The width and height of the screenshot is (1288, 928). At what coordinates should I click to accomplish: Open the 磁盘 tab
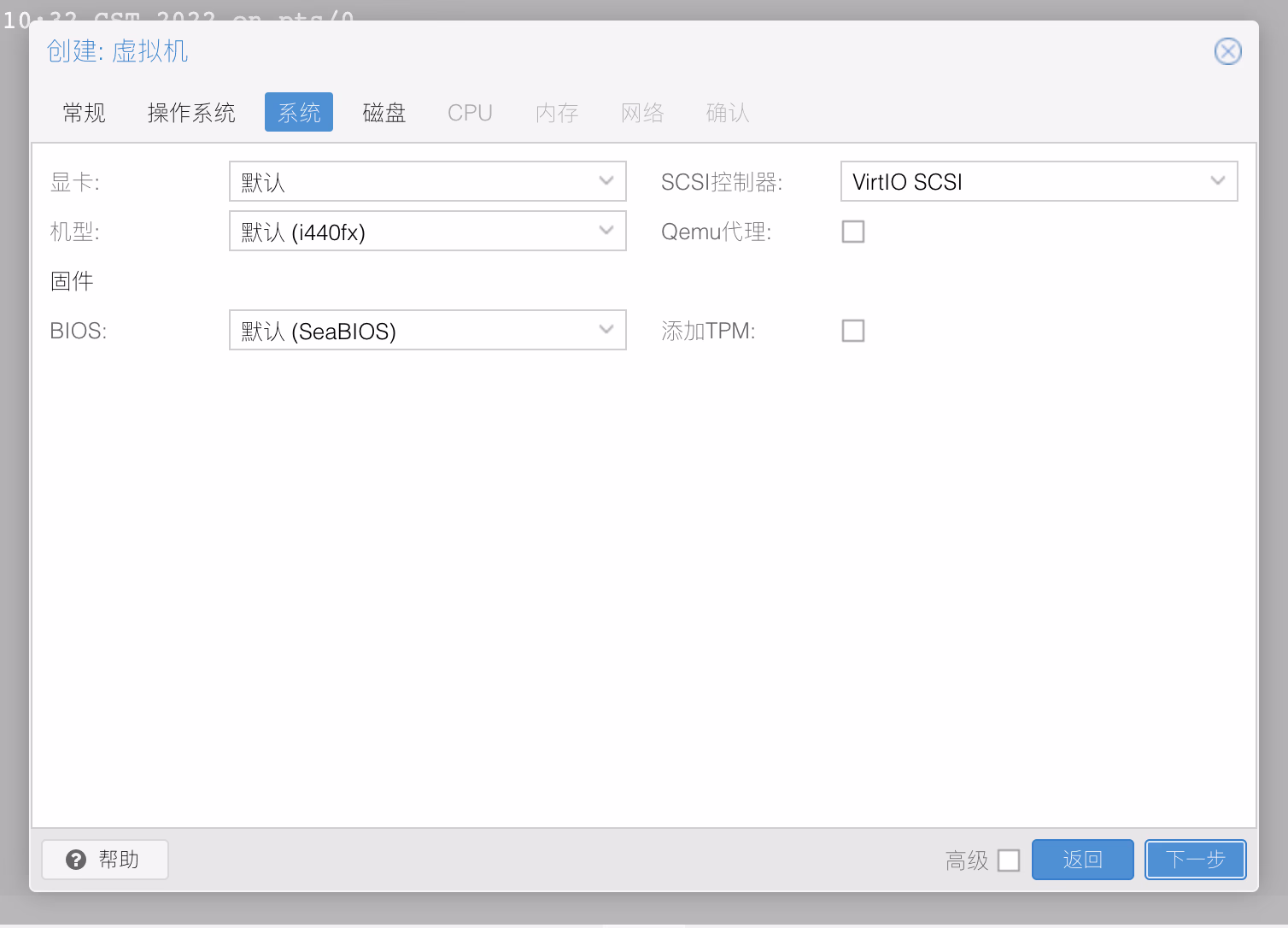click(x=384, y=113)
